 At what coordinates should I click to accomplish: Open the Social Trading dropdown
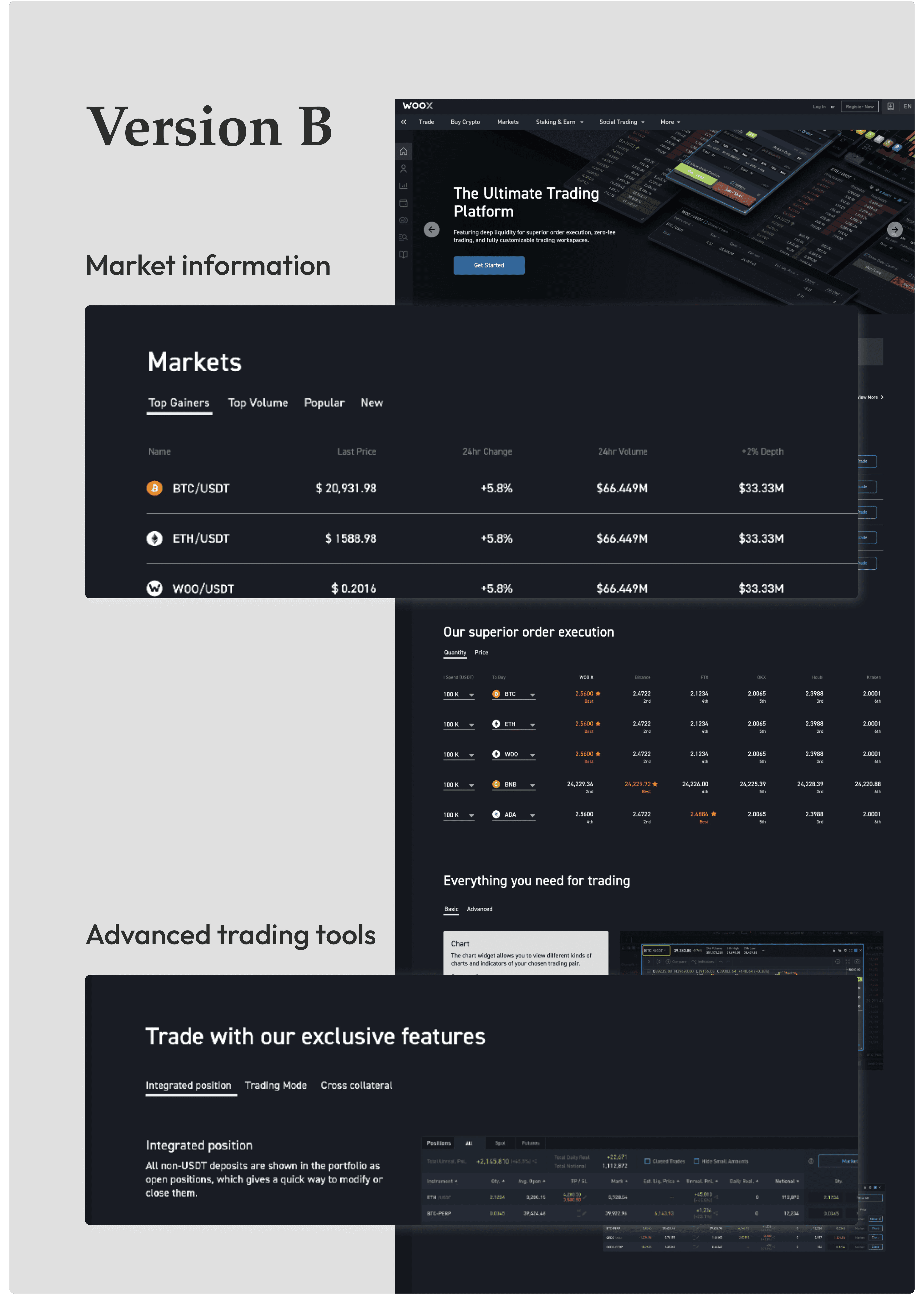(x=621, y=122)
